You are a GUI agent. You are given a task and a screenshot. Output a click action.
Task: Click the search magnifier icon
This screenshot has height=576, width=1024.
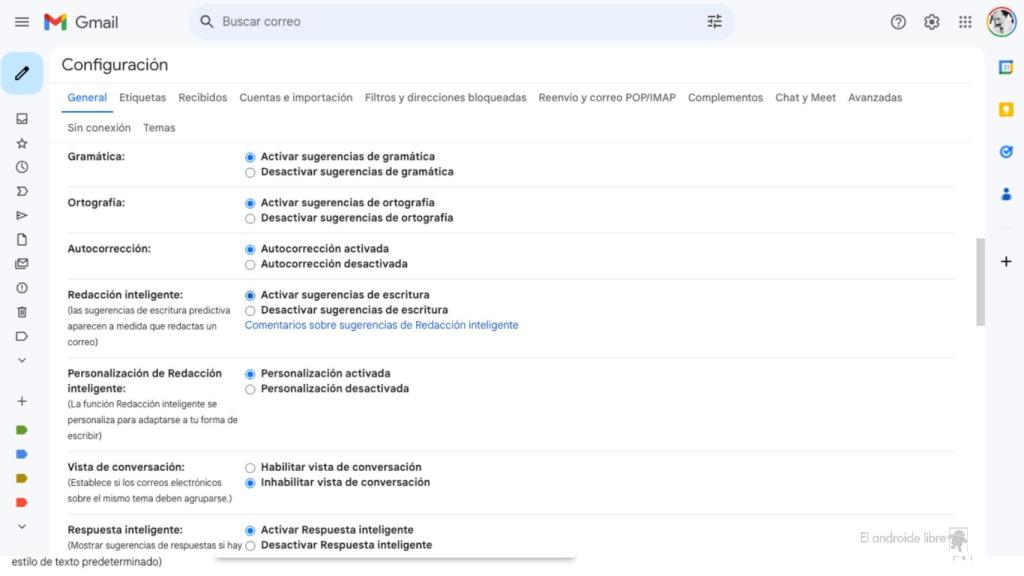[x=206, y=22]
